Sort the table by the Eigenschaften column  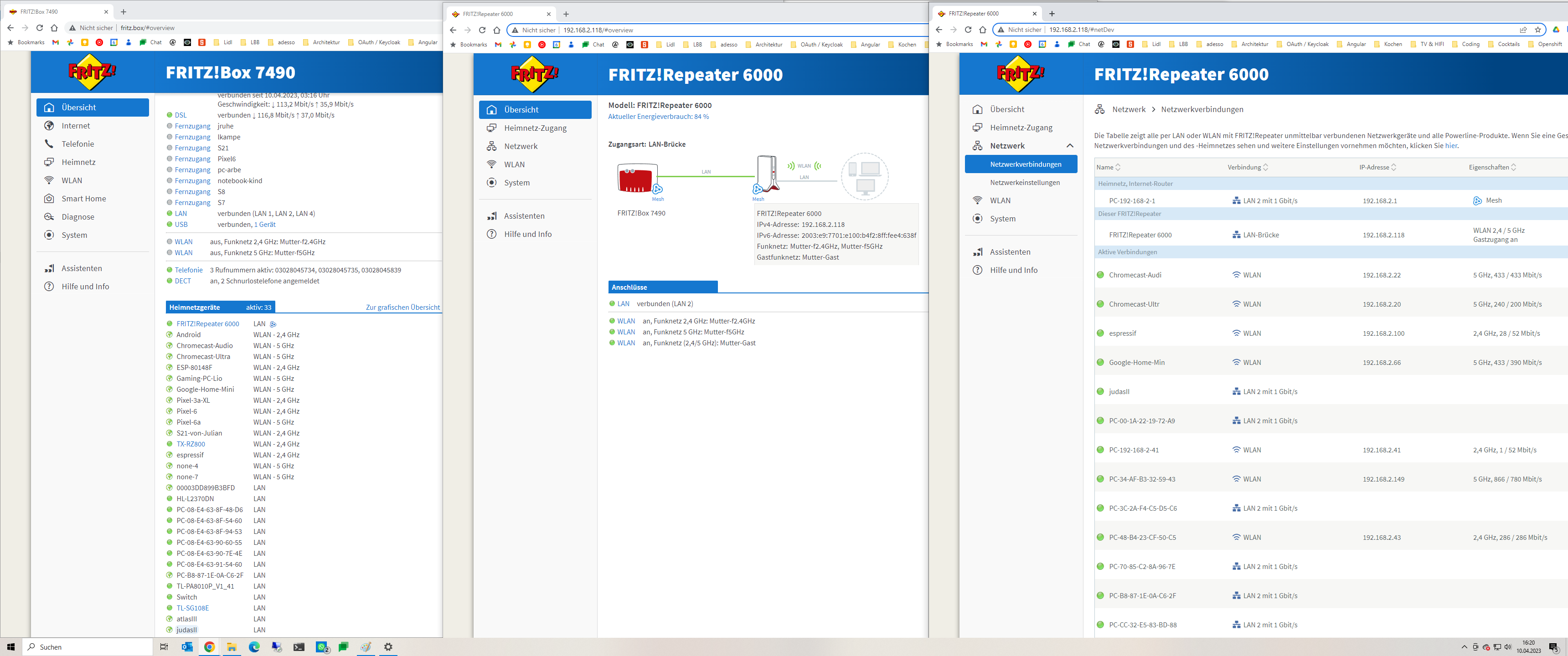coord(1492,167)
